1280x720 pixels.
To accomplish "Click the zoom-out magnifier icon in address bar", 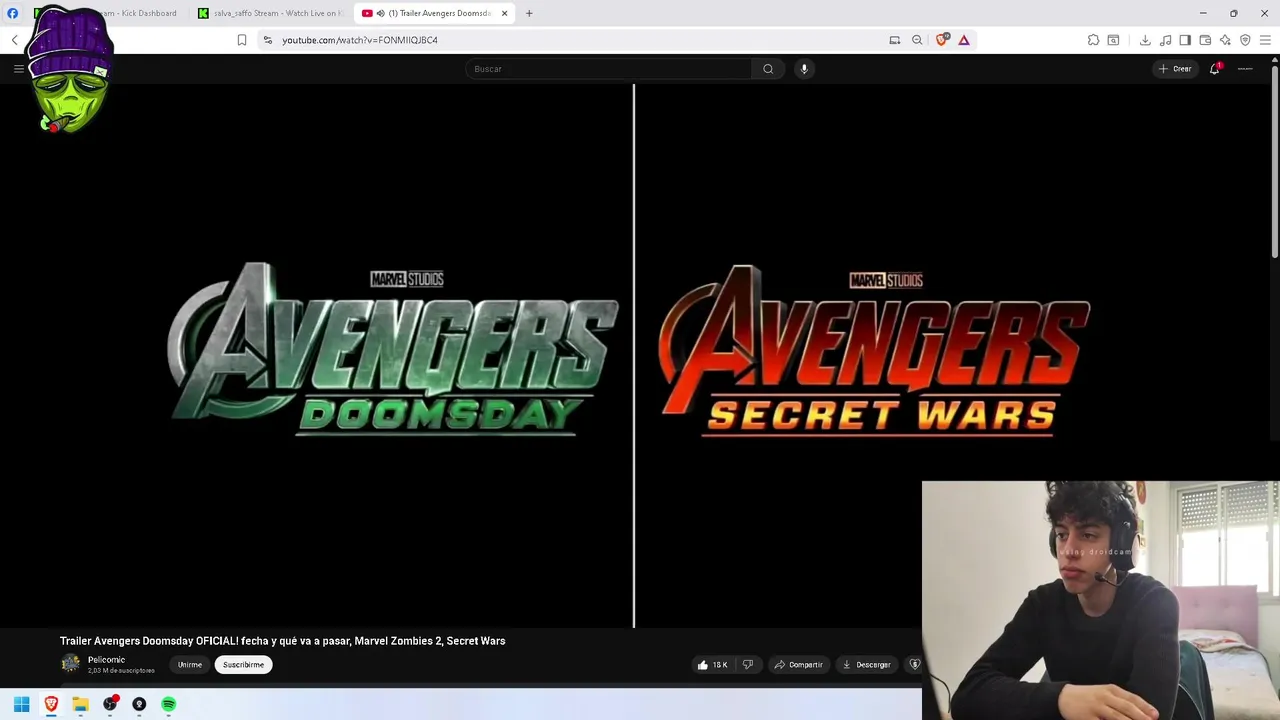I will coord(917,40).
